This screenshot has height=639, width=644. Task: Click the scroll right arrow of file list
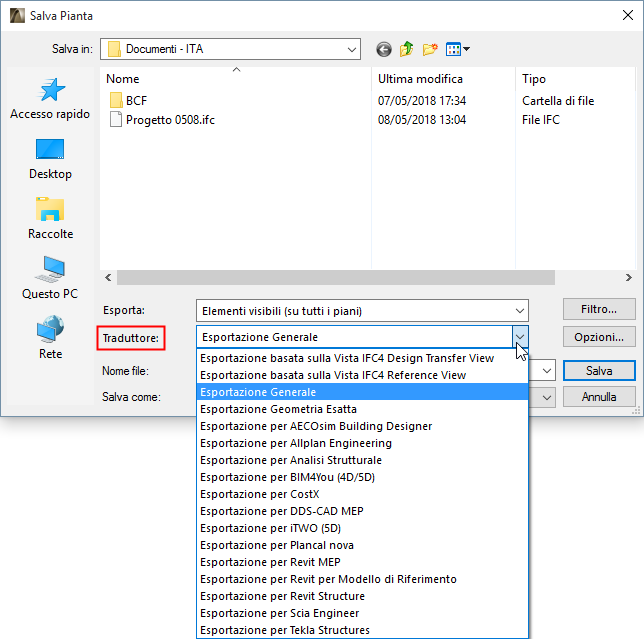pos(628,278)
